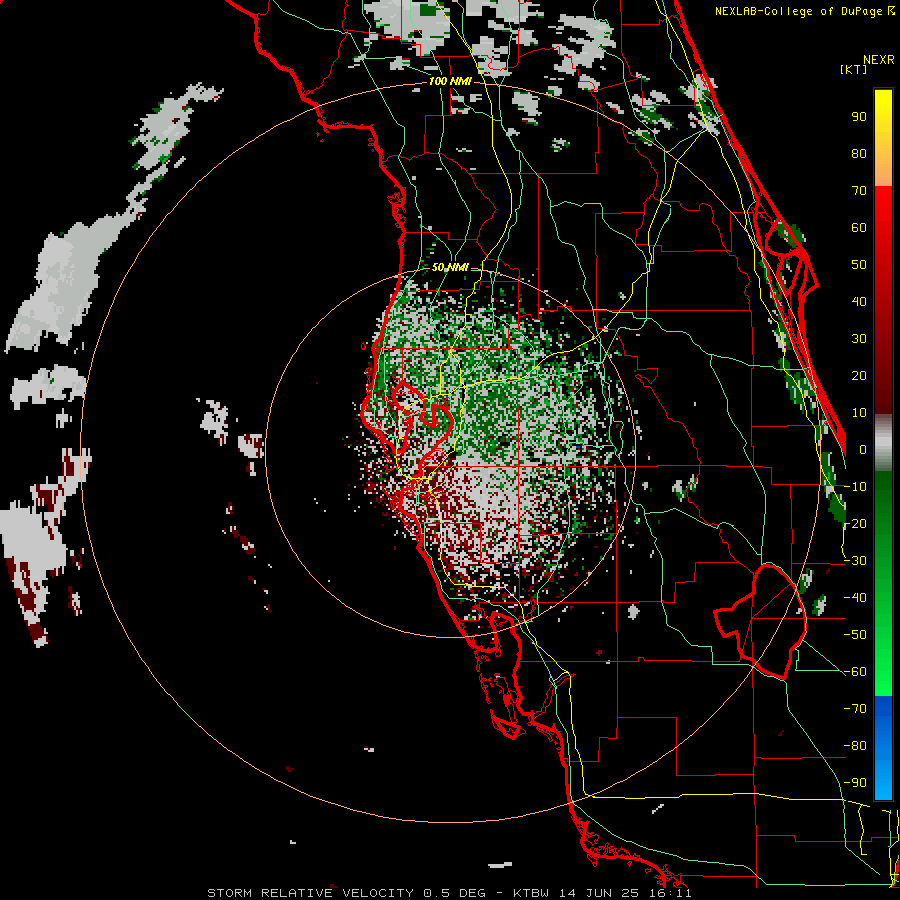Click the -90 scale label

pos(855,783)
